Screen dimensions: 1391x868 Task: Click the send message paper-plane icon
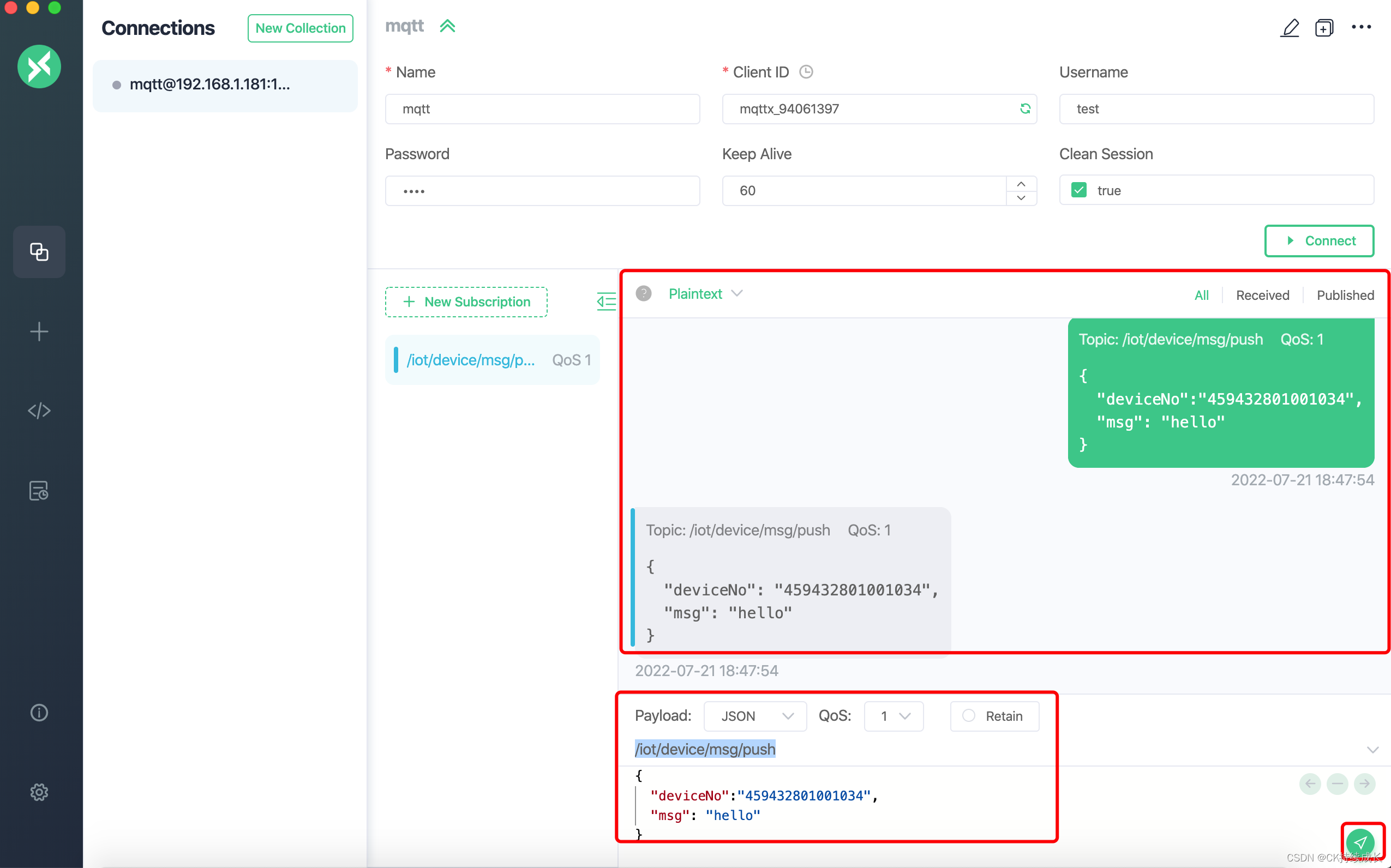point(1360,842)
